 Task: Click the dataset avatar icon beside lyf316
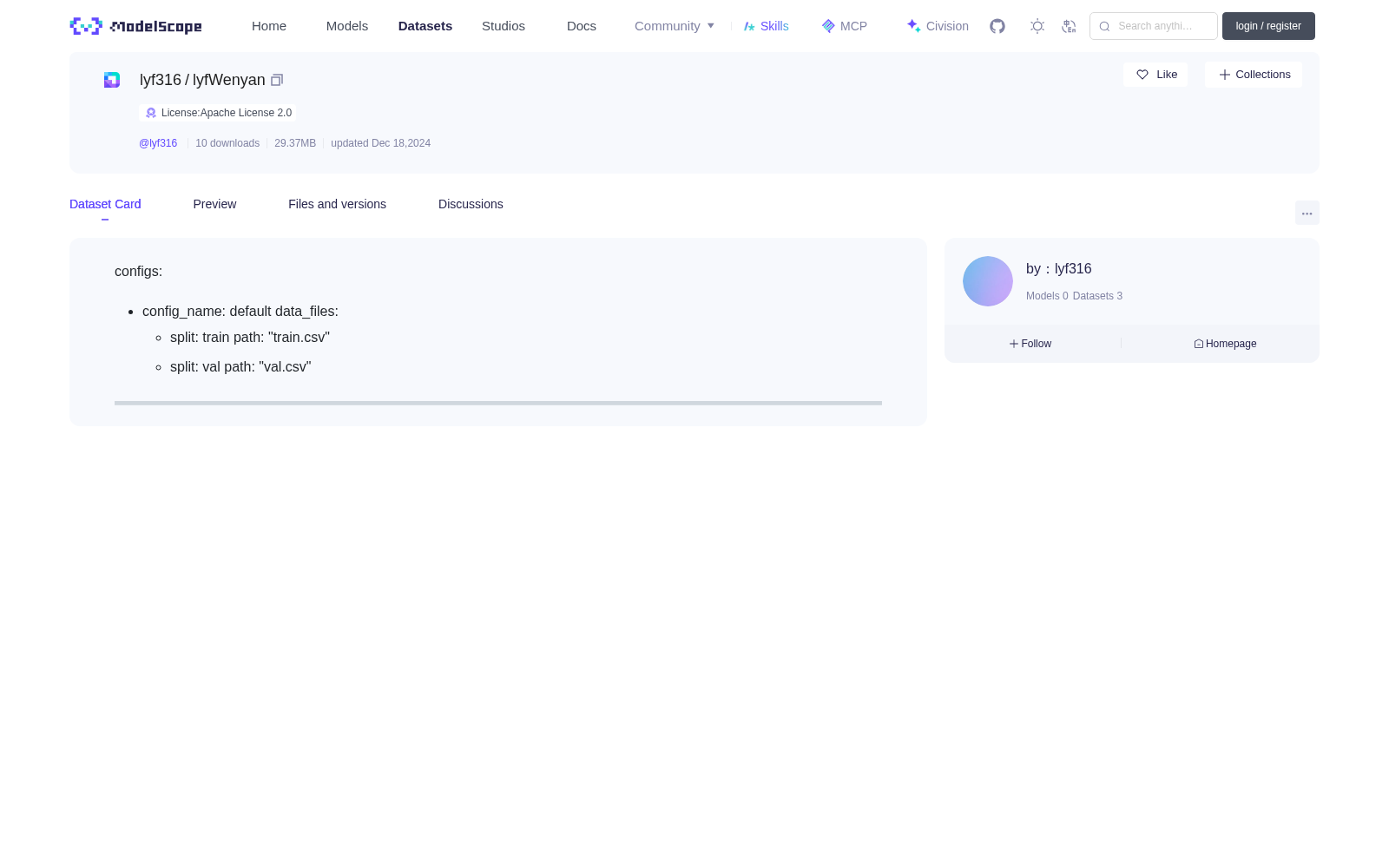(112, 80)
